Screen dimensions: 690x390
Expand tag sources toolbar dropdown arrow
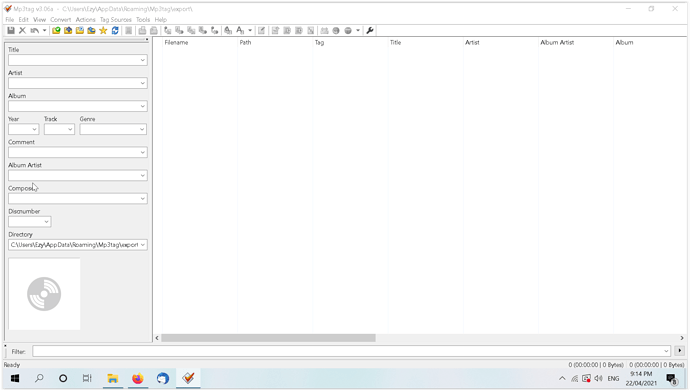[358, 30]
